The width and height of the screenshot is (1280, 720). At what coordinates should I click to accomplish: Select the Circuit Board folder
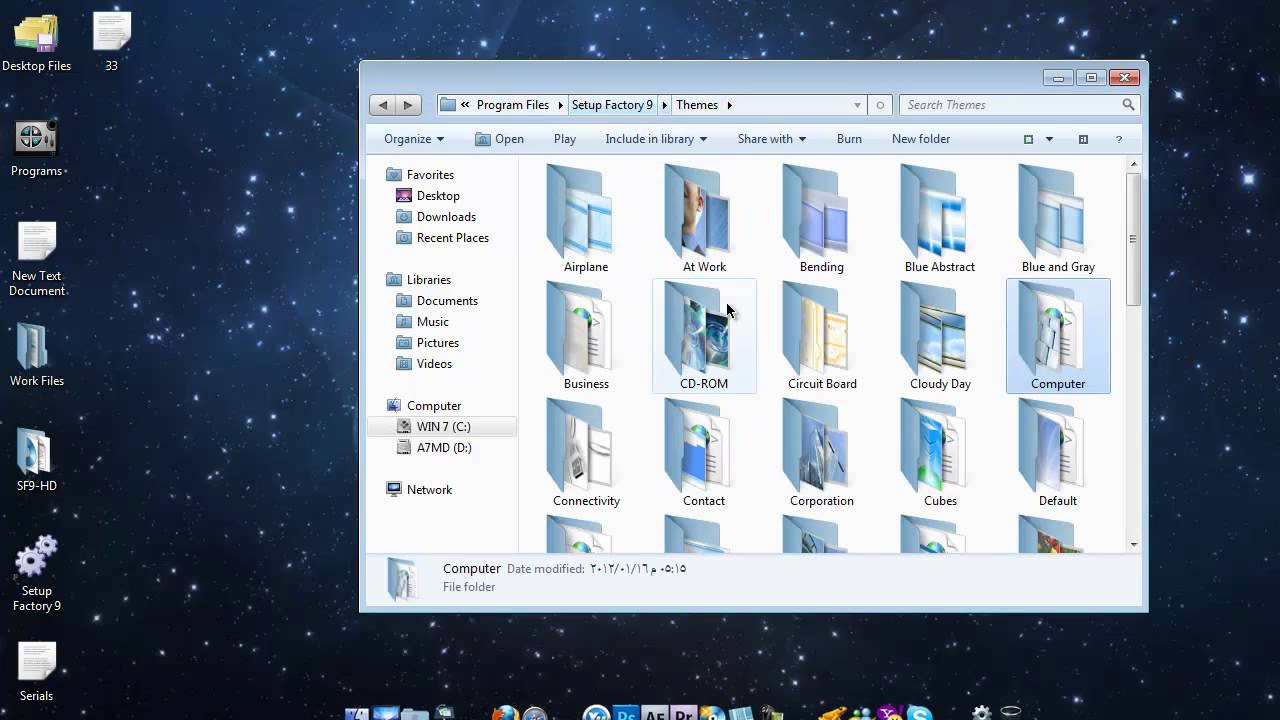click(822, 336)
